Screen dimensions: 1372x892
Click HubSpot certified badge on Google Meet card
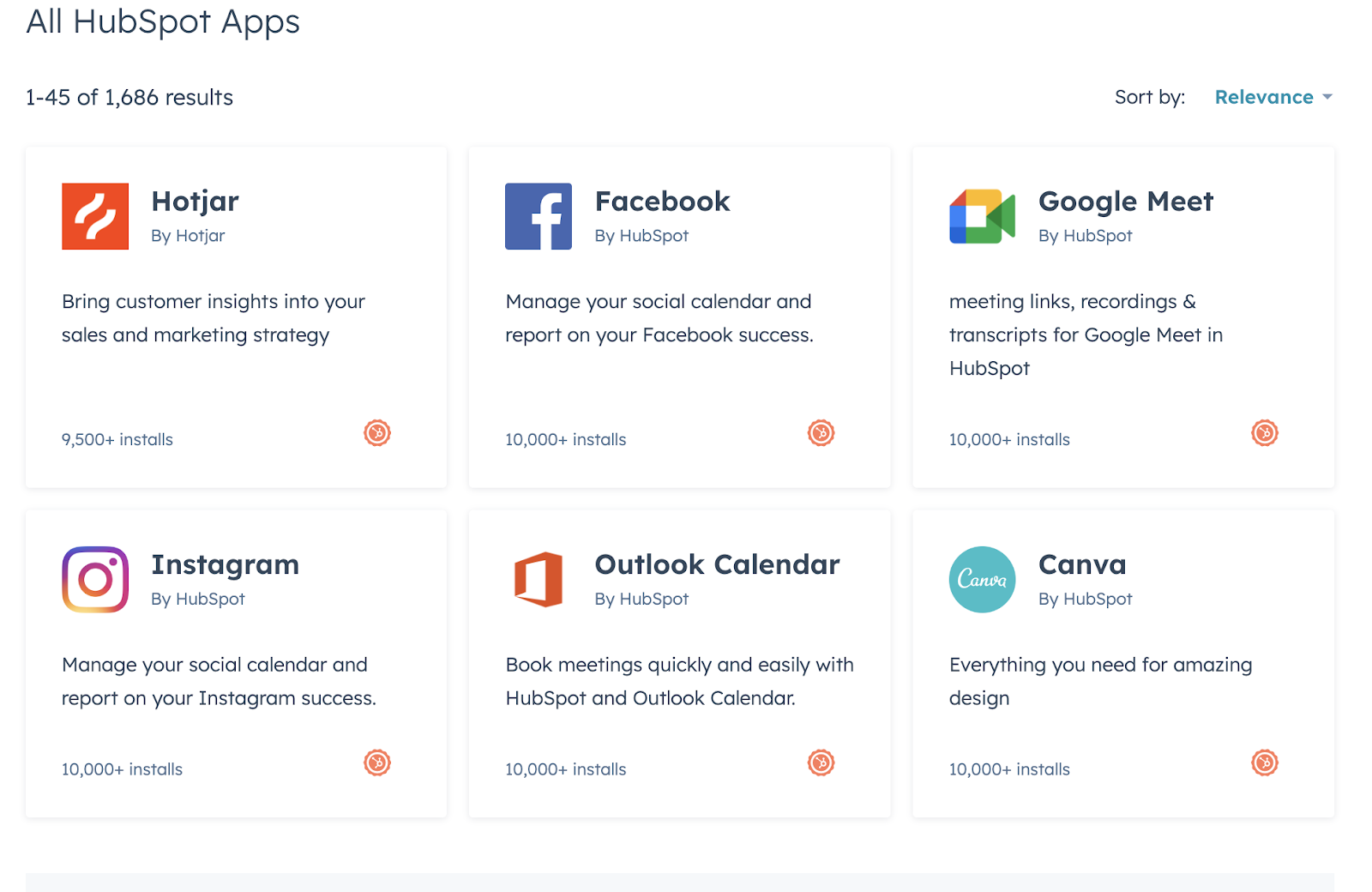[x=1265, y=433]
